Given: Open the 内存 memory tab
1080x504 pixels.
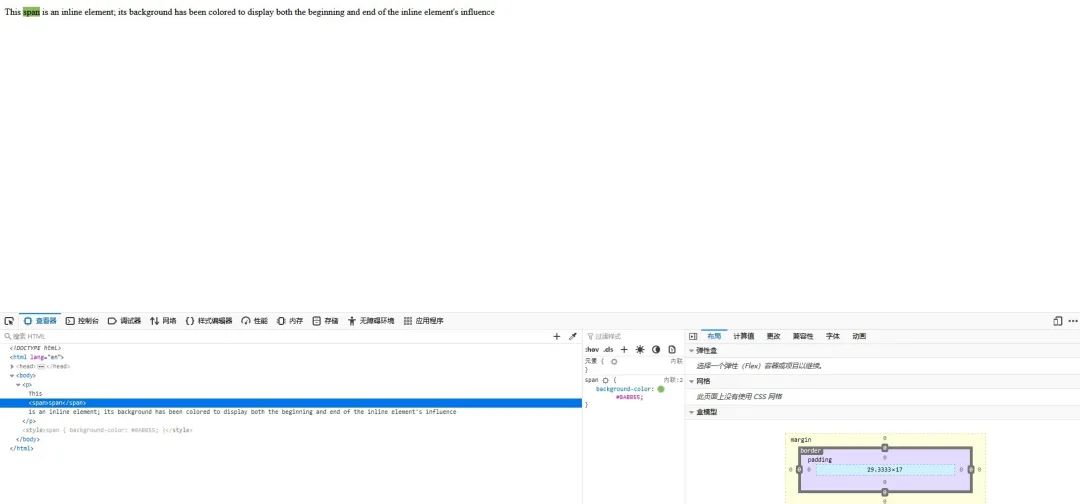Looking at the screenshot, I should (290, 321).
